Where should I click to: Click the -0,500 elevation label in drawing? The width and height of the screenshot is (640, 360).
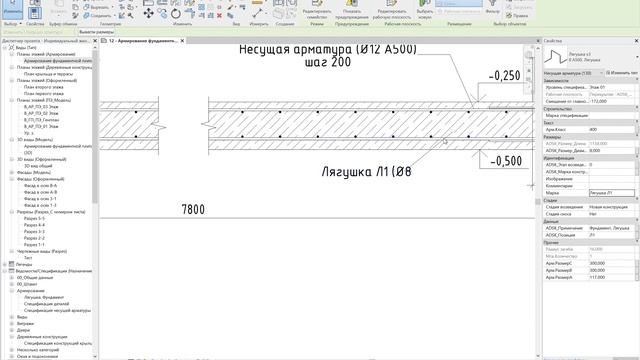pos(506,161)
